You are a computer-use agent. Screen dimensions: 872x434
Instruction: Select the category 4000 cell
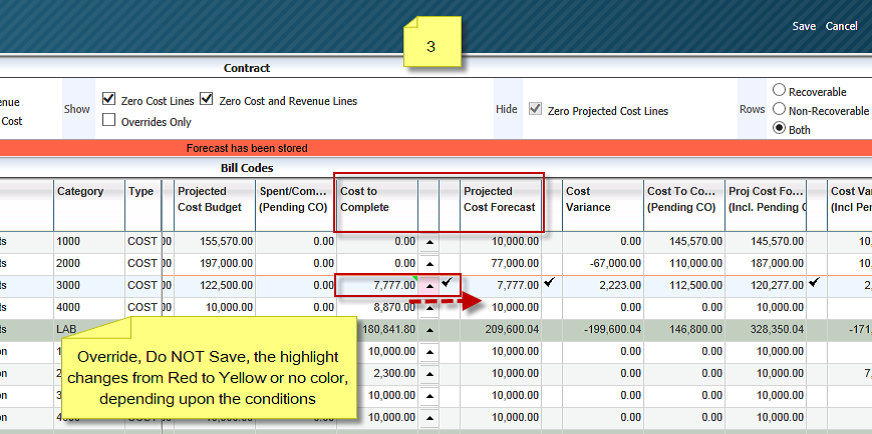pyautogui.click(x=89, y=307)
